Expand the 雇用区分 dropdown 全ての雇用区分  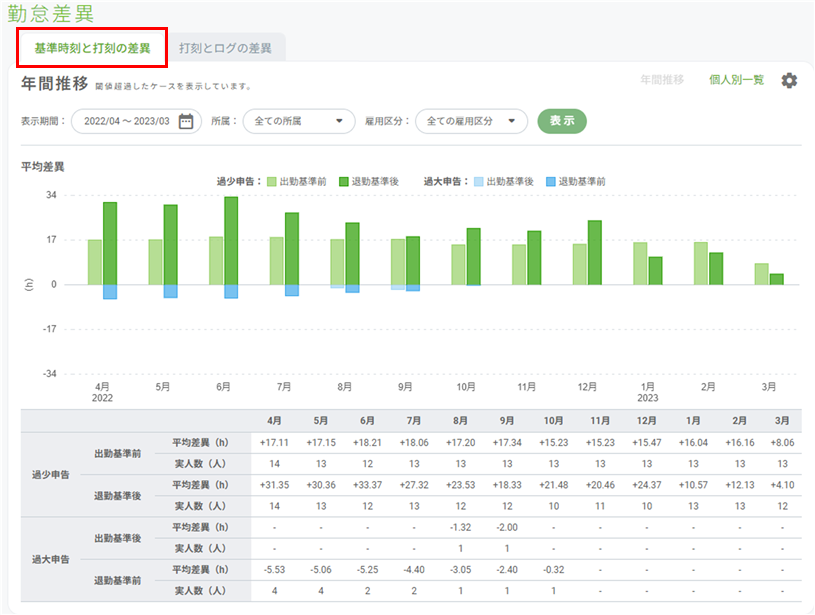click(x=471, y=121)
